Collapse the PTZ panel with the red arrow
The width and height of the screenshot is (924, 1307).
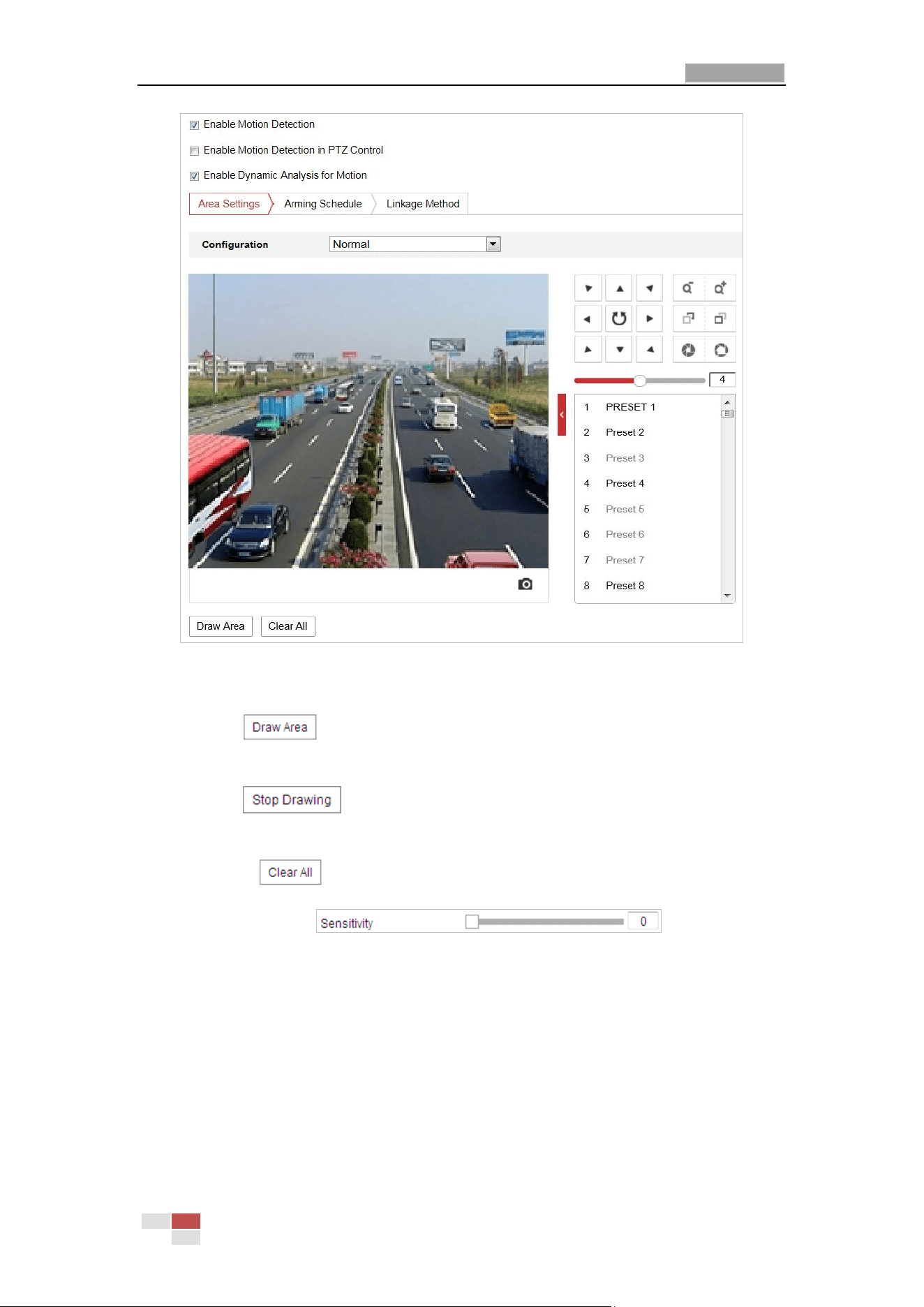562,415
